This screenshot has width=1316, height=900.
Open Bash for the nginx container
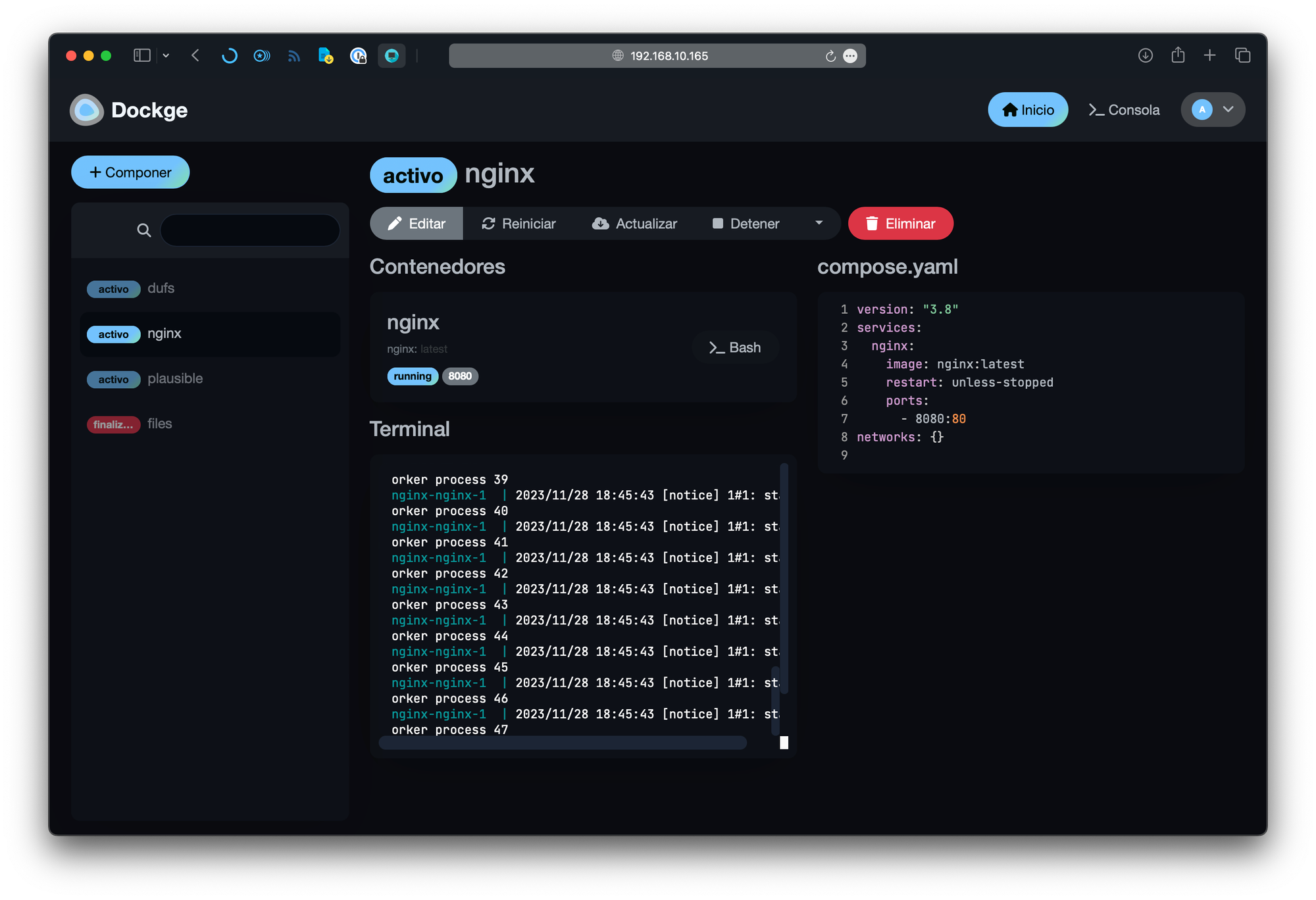(x=735, y=347)
